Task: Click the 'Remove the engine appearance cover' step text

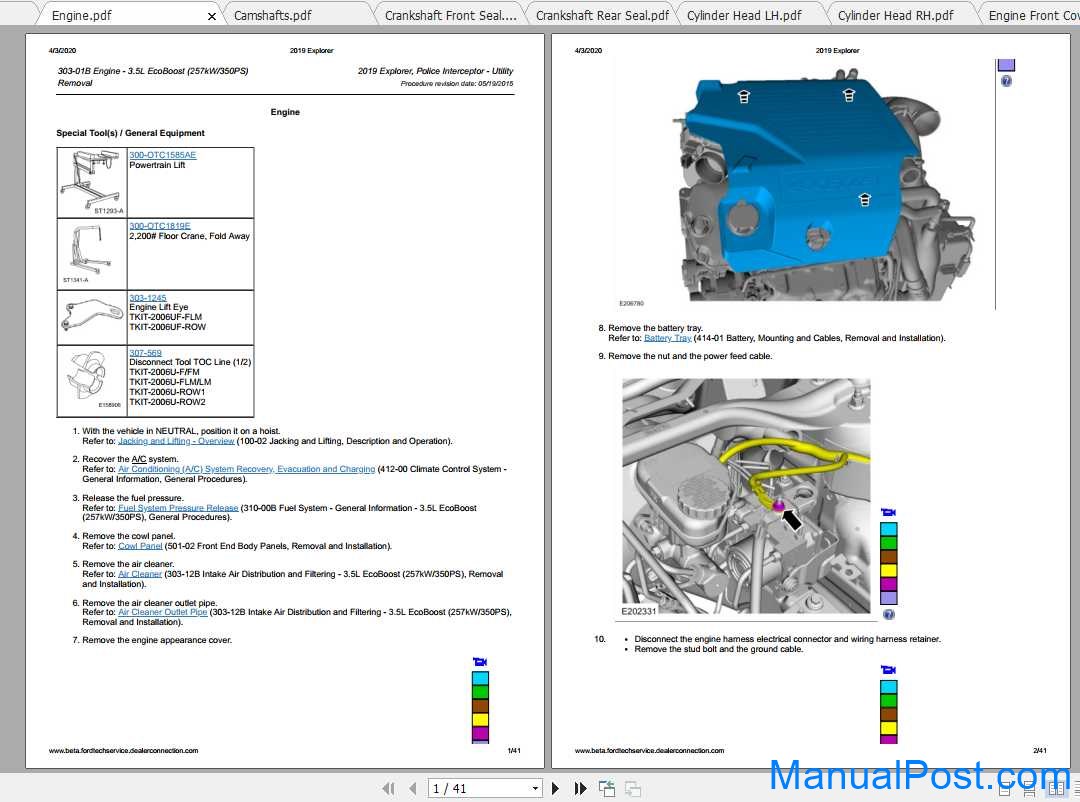Action: point(157,640)
